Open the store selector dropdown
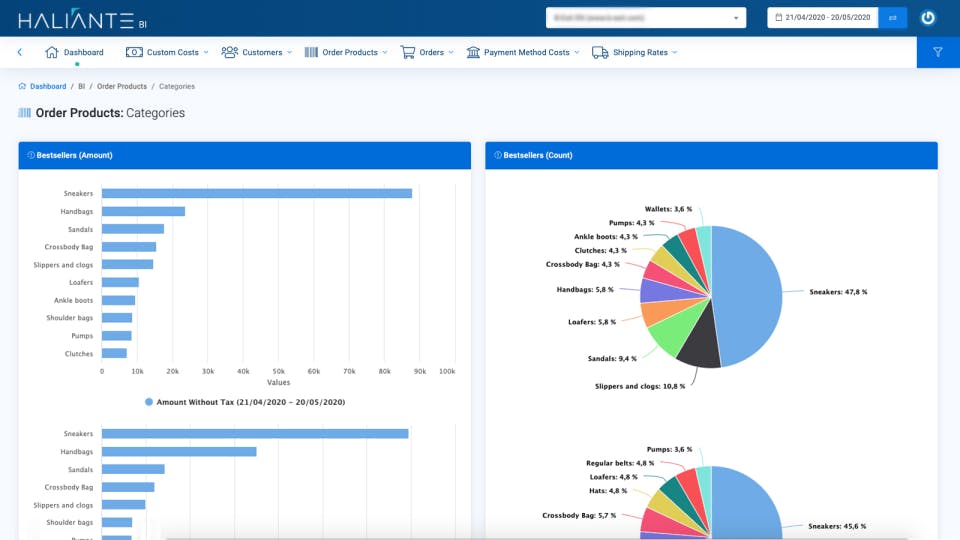The height and width of the screenshot is (540, 960). (x=646, y=18)
